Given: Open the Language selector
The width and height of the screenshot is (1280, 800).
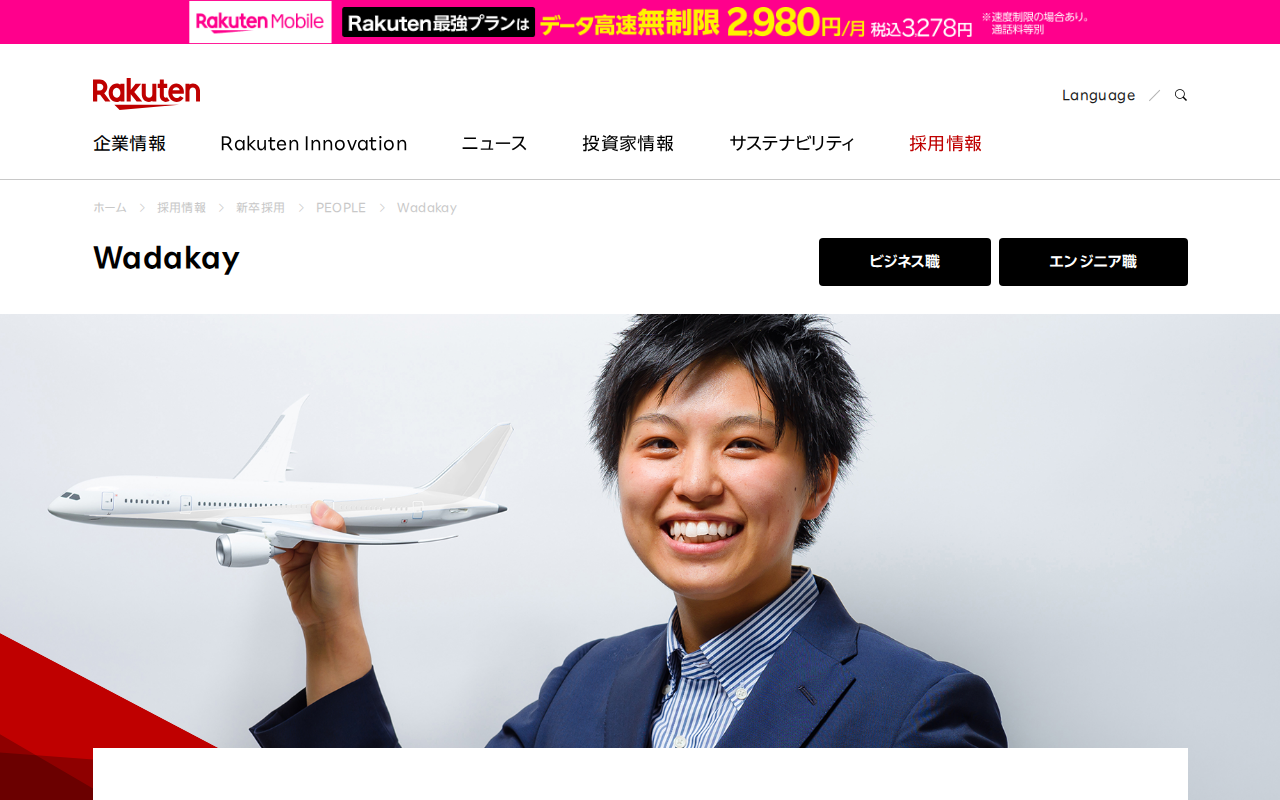Looking at the screenshot, I should click(1098, 95).
